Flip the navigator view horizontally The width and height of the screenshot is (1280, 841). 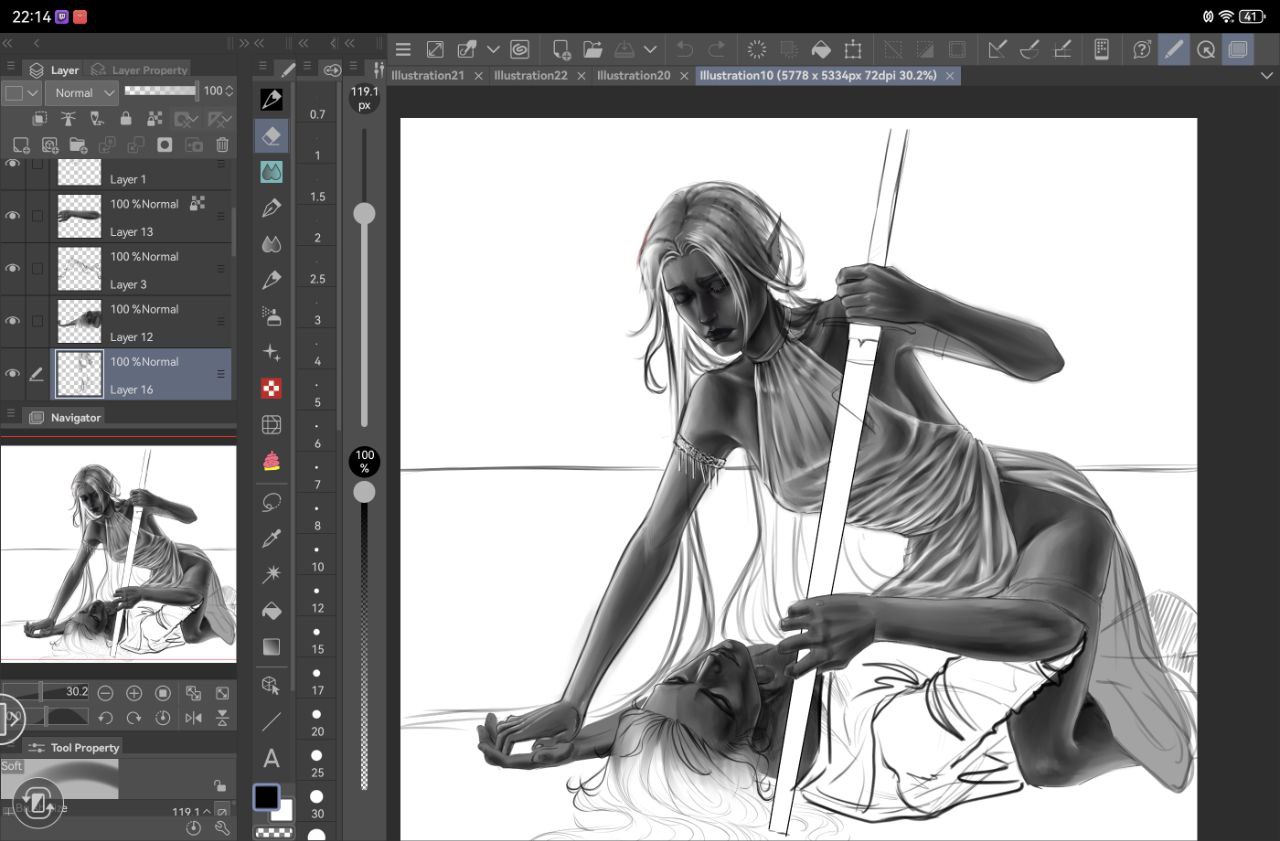pyautogui.click(x=193, y=718)
